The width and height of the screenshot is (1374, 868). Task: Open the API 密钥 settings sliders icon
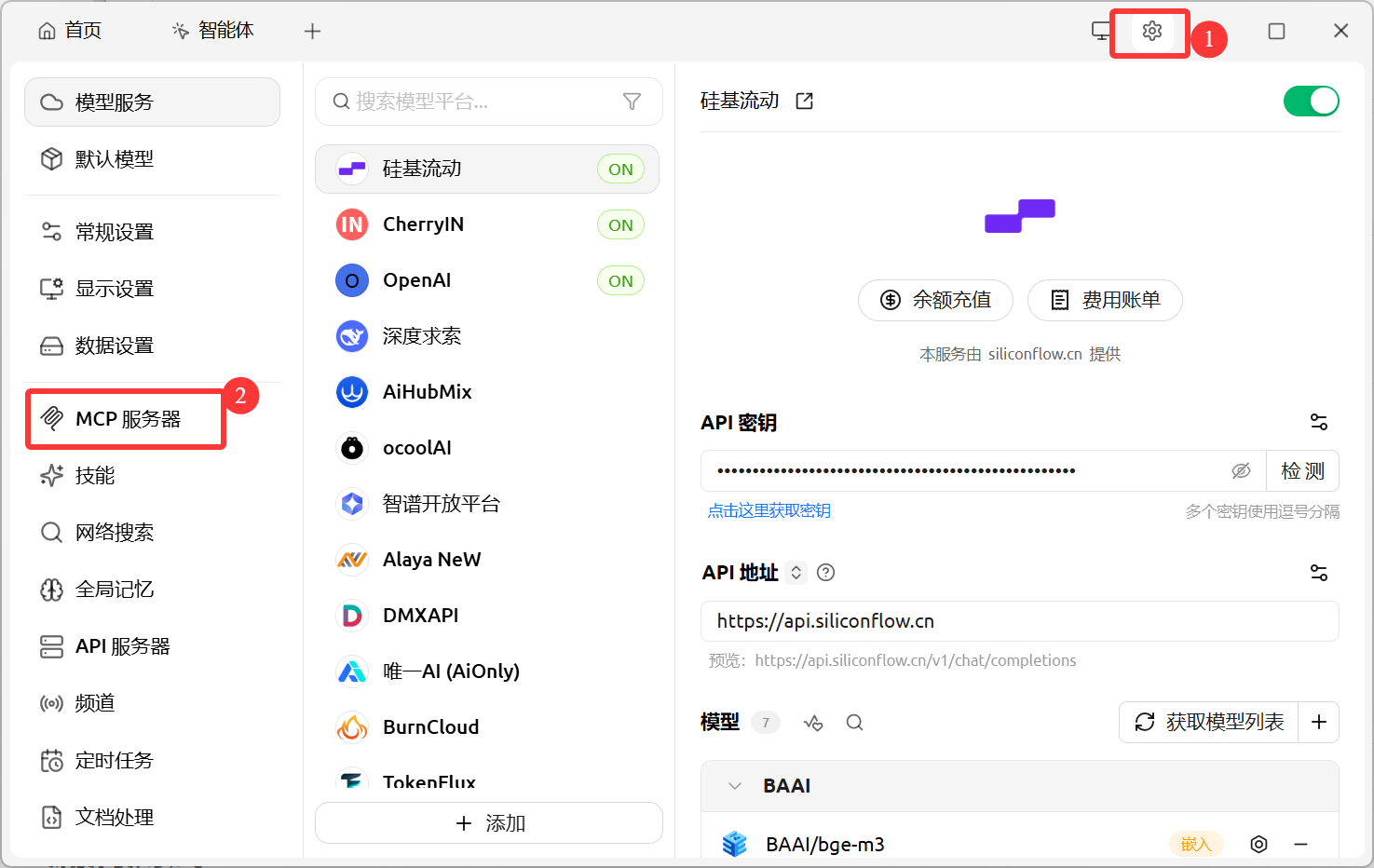pos(1319,422)
